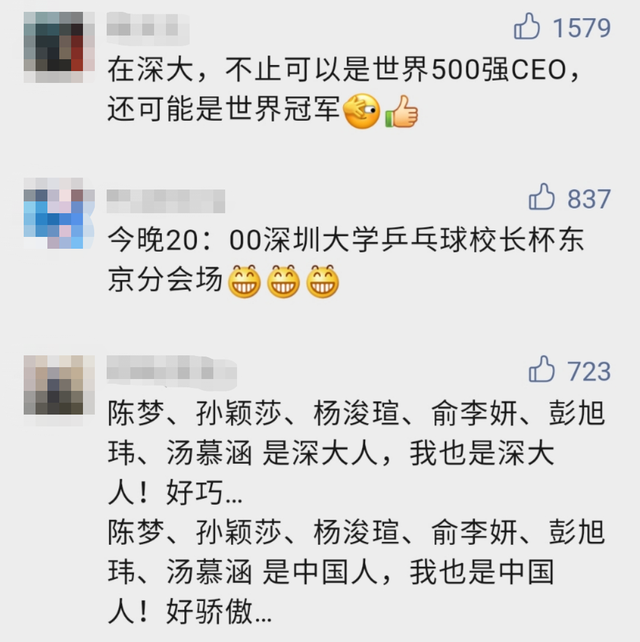This screenshot has height=642, width=640.
Task: Tap the thumbs-up emoji in first comment
Action: pyautogui.click(x=402, y=111)
